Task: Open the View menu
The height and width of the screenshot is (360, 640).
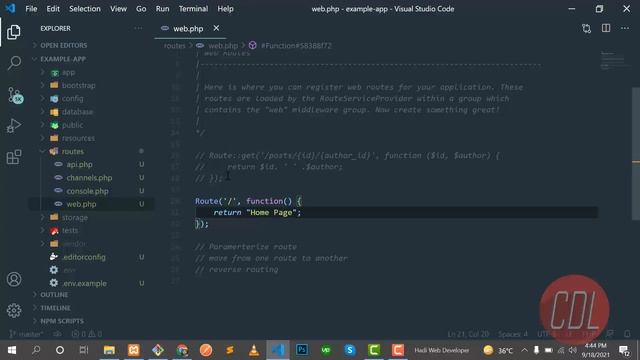Action: [x=118, y=9]
